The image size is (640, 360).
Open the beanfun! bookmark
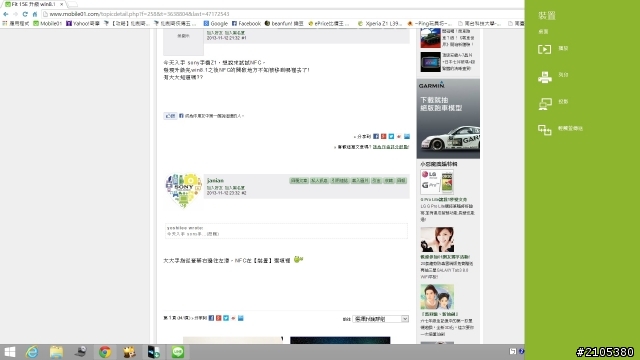[284, 24]
